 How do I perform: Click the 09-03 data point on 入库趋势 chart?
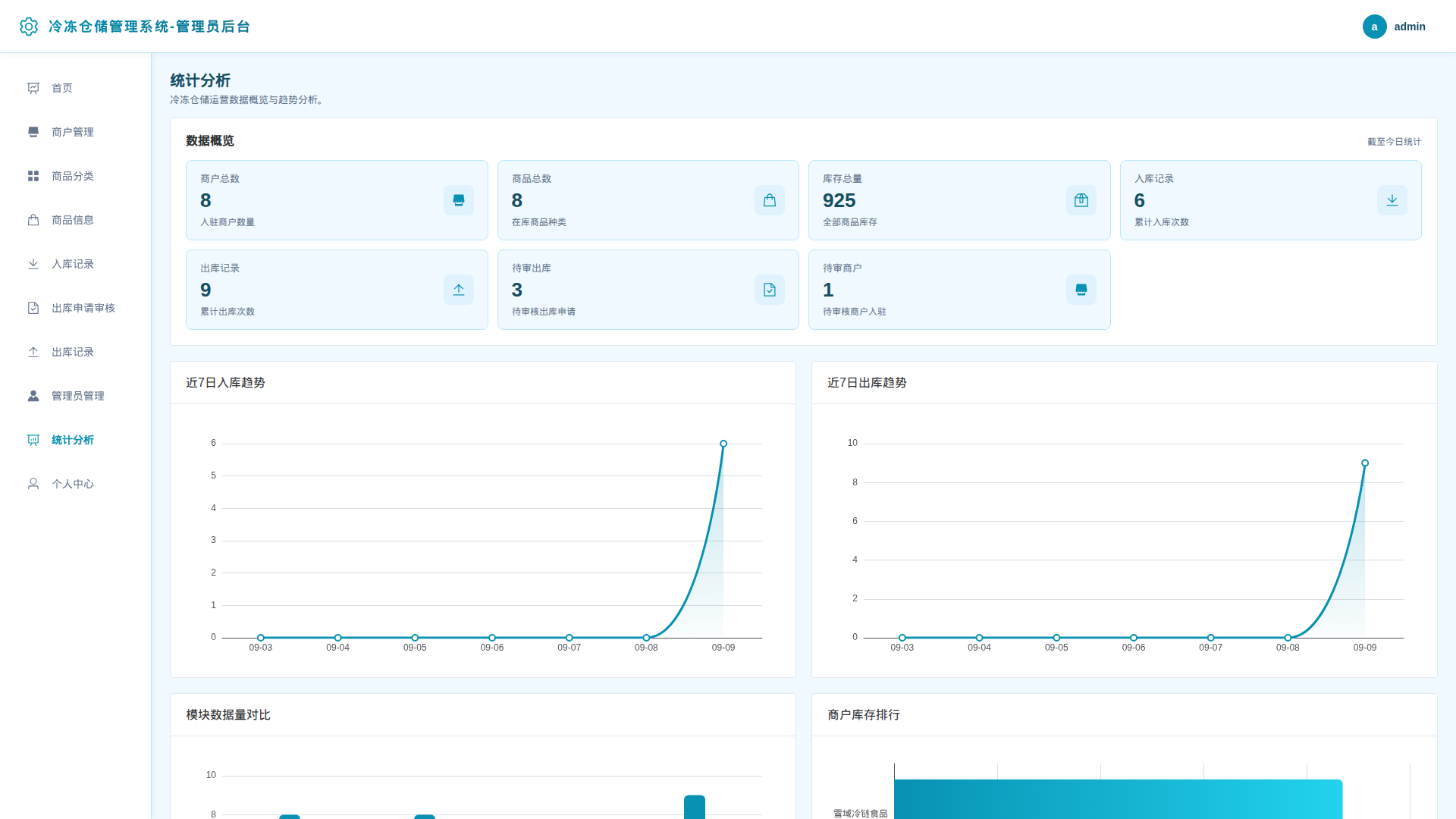(261, 638)
